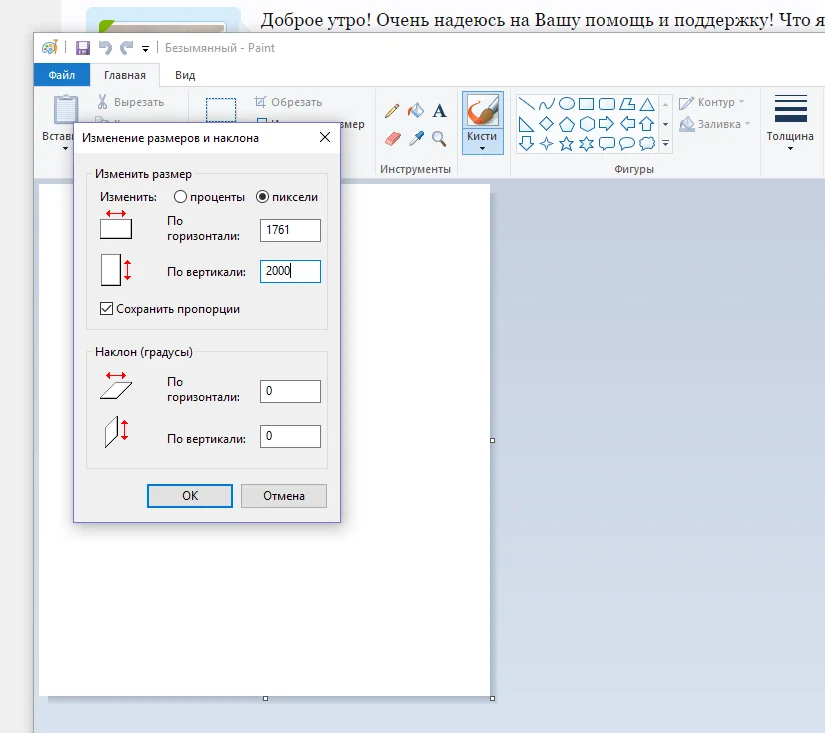The image size is (825, 733).
Task: Switch to the Вид ribbon tab
Action: click(x=185, y=75)
